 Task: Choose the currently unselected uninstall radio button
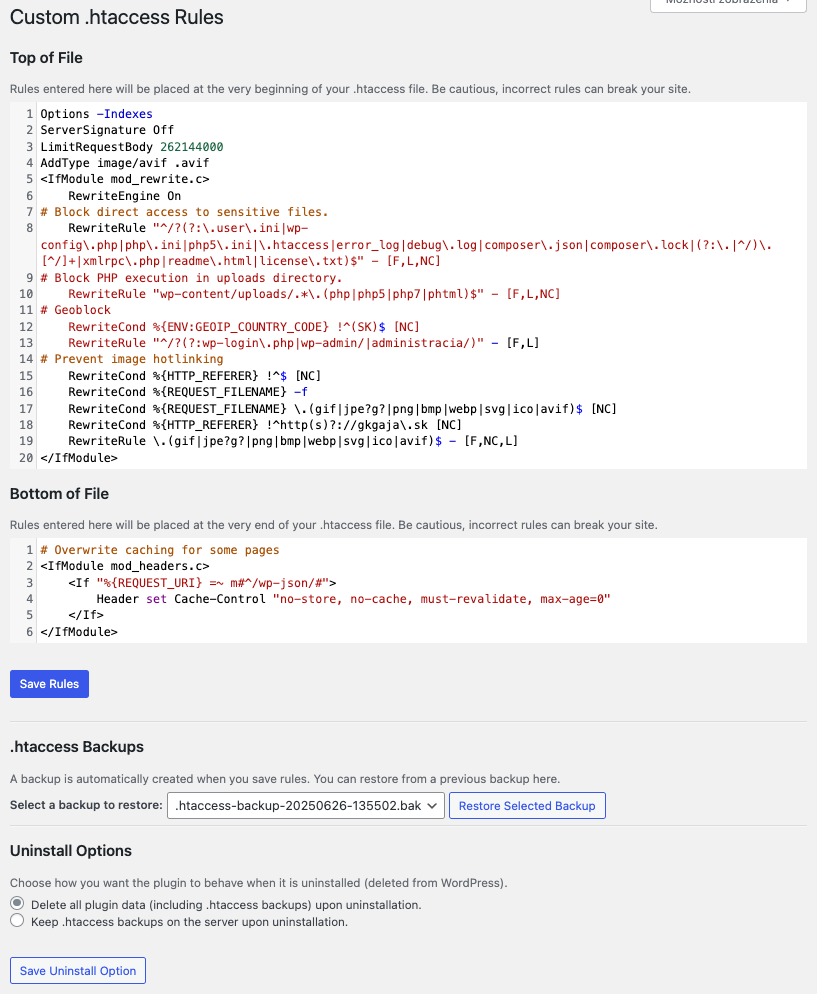16,921
